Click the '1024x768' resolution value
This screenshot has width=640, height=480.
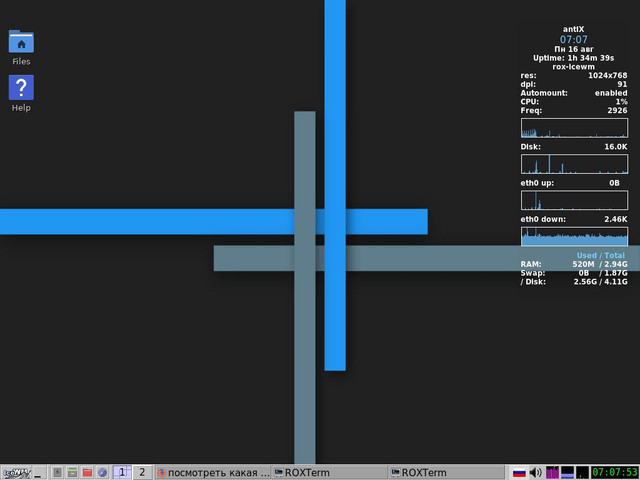(607, 76)
